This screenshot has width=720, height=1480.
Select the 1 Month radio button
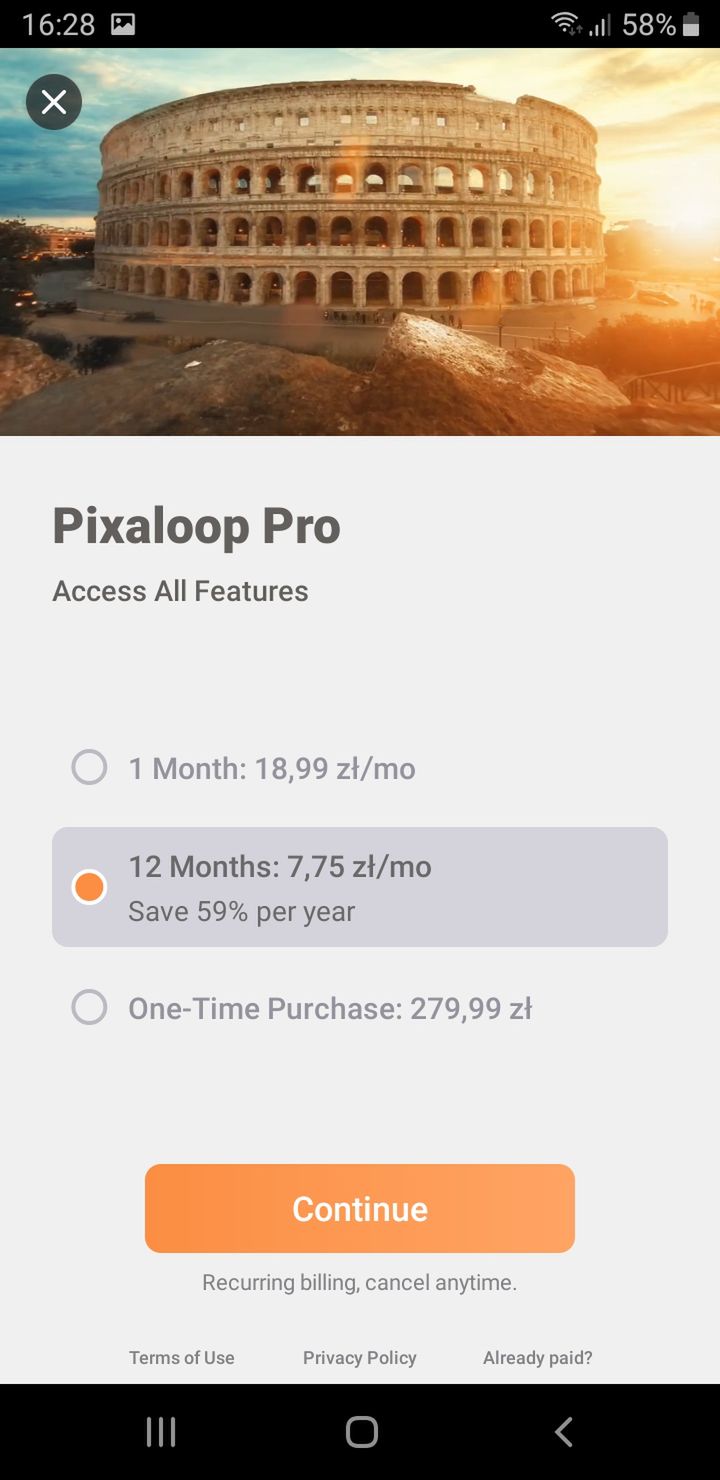pyautogui.click(x=89, y=768)
